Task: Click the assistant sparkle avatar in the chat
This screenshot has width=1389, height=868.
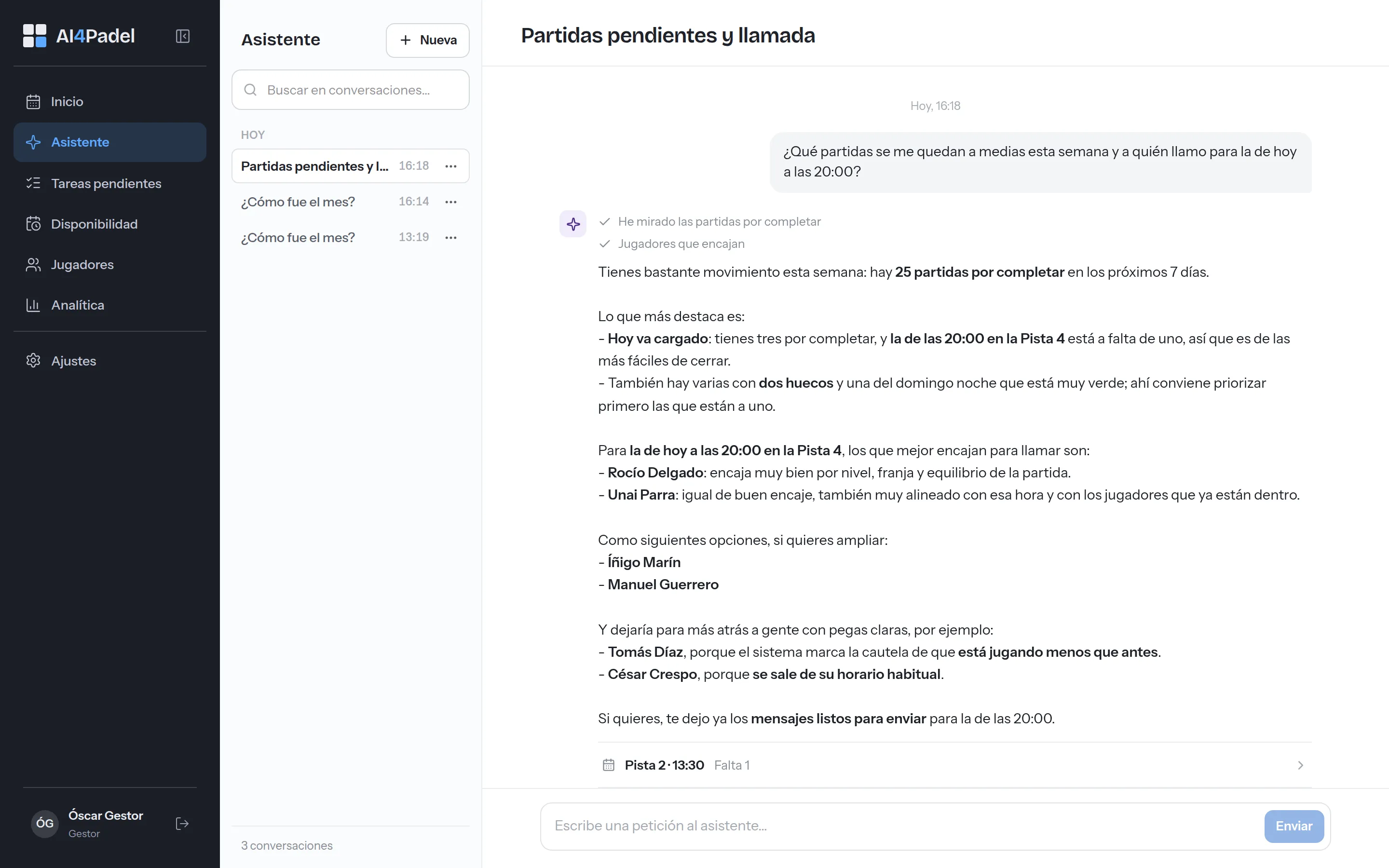Action: pos(573,224)
